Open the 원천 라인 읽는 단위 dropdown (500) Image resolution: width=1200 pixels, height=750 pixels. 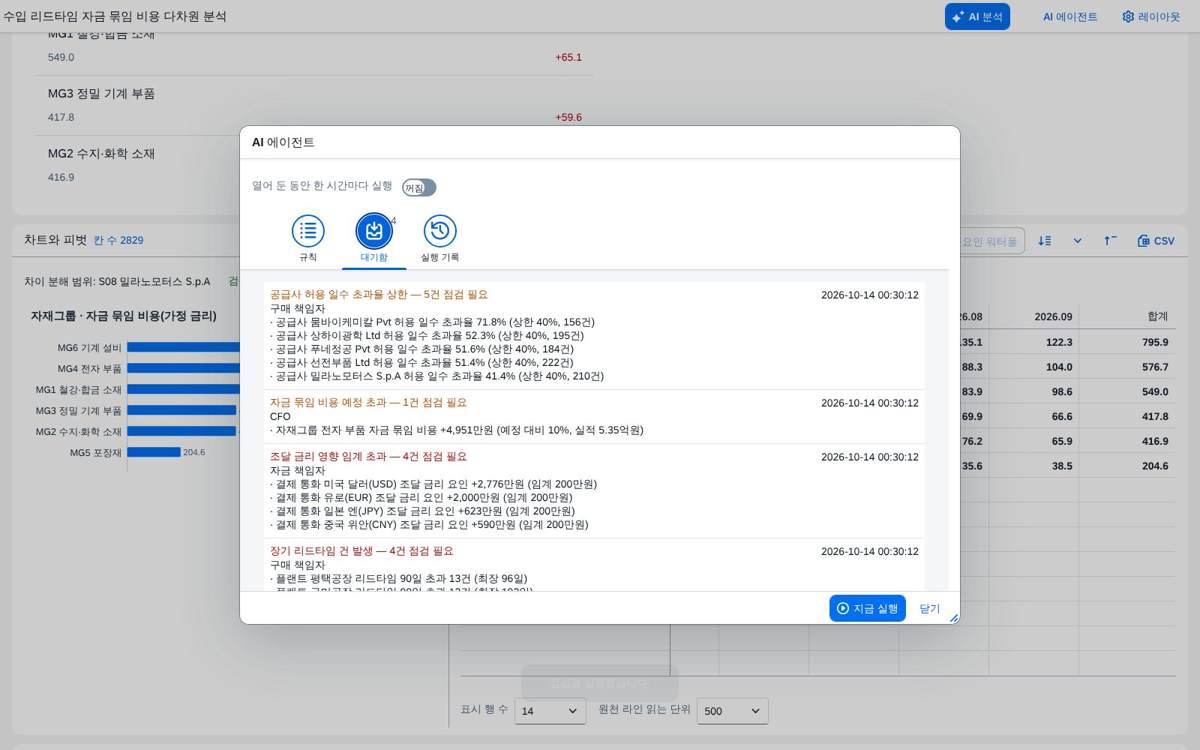(732, 711)
